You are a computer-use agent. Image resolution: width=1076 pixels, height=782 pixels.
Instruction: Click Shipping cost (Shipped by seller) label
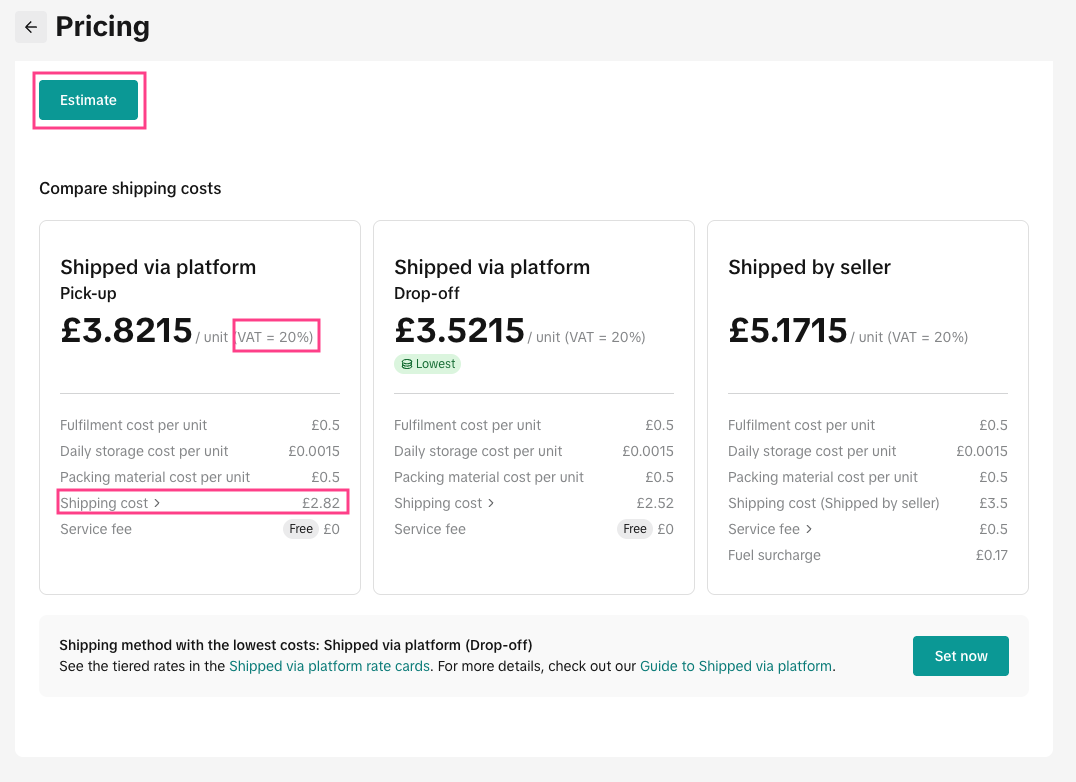(833, 503)
